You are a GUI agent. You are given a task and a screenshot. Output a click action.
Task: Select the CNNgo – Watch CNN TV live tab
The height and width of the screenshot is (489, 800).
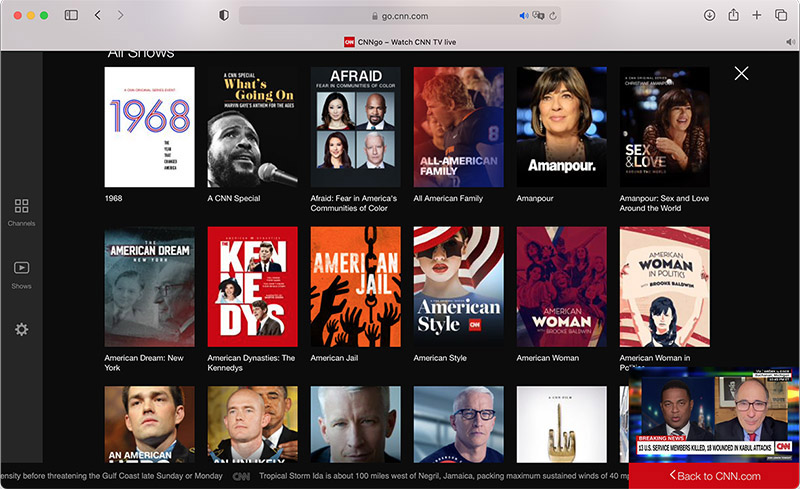400,42
